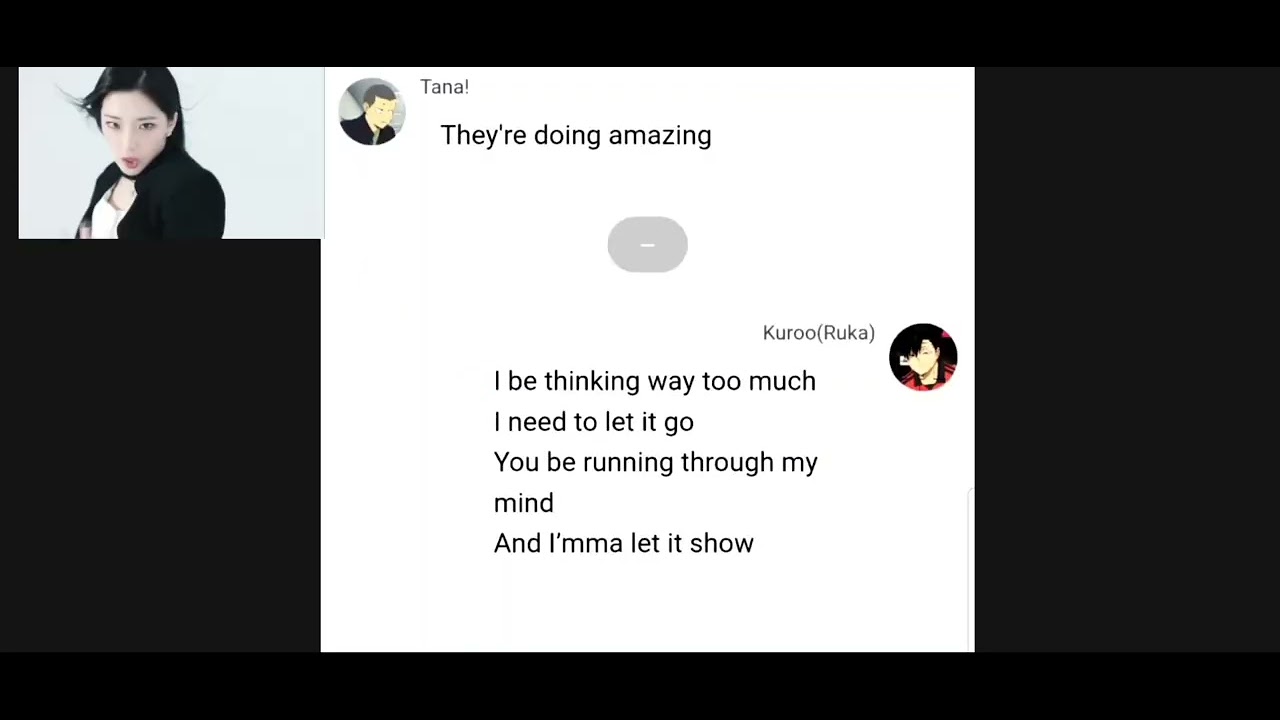Select the "They're doing amazing" message
This screenshot has height=720, width=1280.
point(575,135)
